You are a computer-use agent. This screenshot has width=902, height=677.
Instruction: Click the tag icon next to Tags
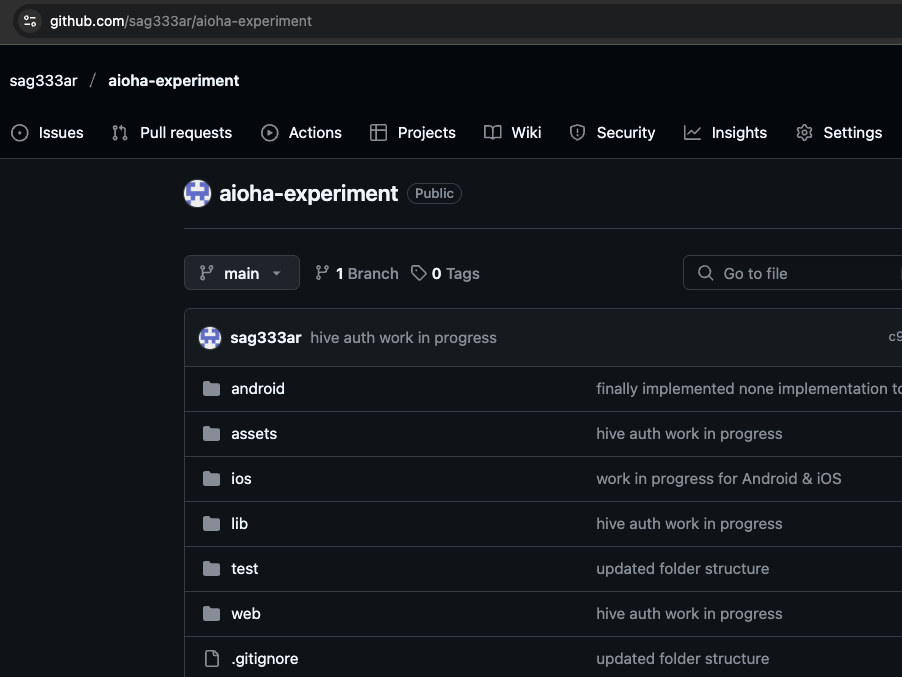coord(419,273)
